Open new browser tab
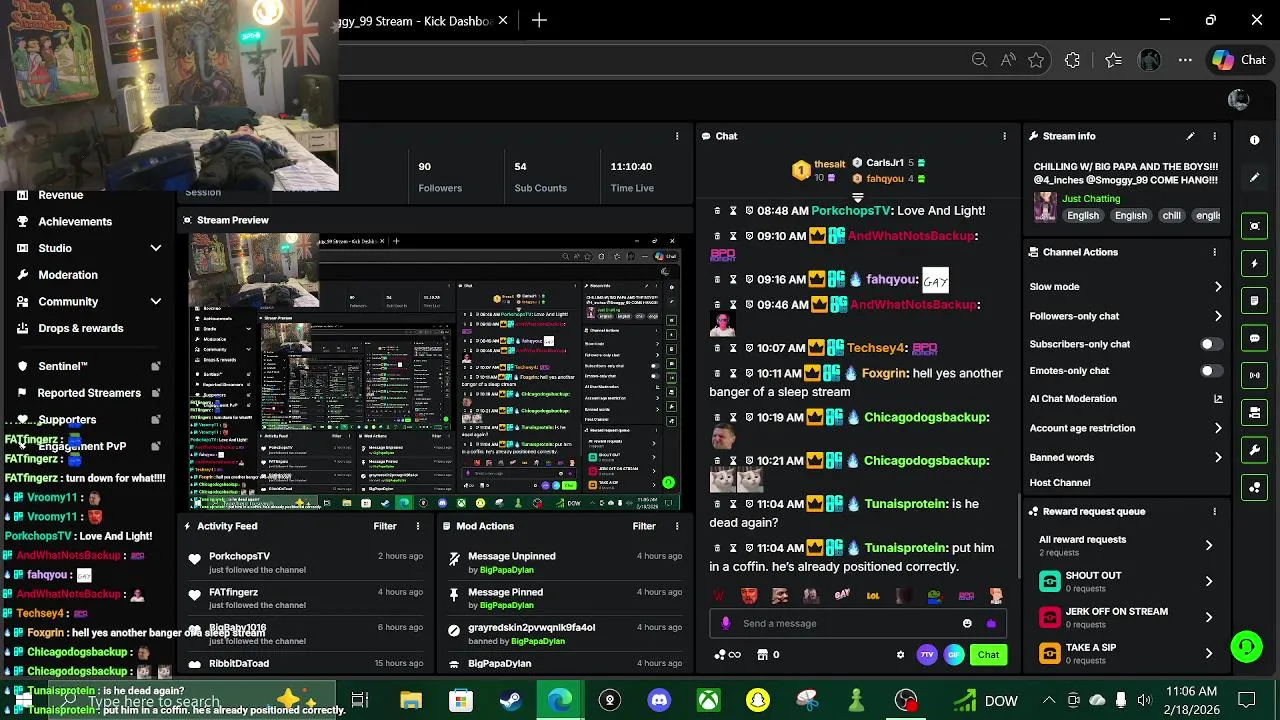The width and height of the screenshot is (1280, 720). 539,20
